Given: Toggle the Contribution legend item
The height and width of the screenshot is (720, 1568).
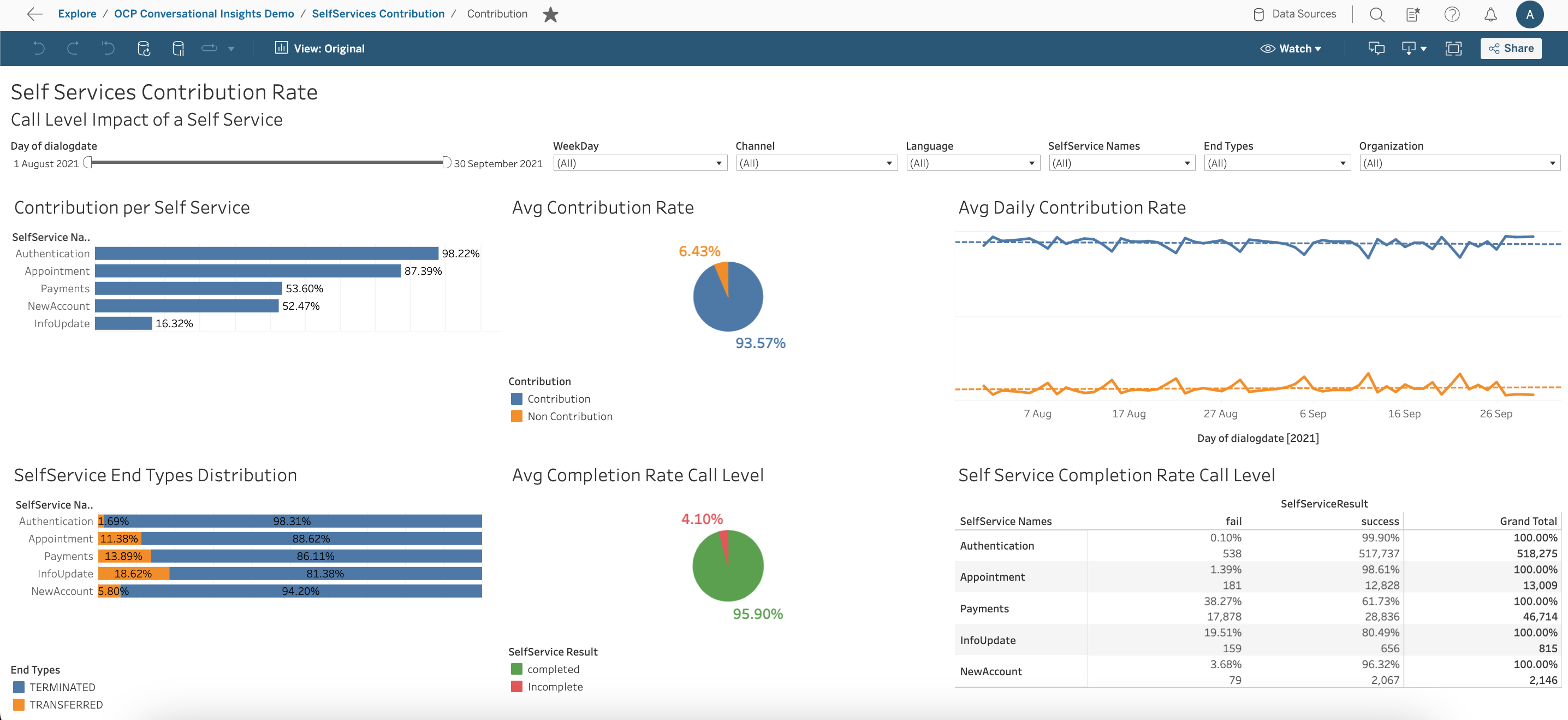Looking at the screenshot, I should coord(558,398).
